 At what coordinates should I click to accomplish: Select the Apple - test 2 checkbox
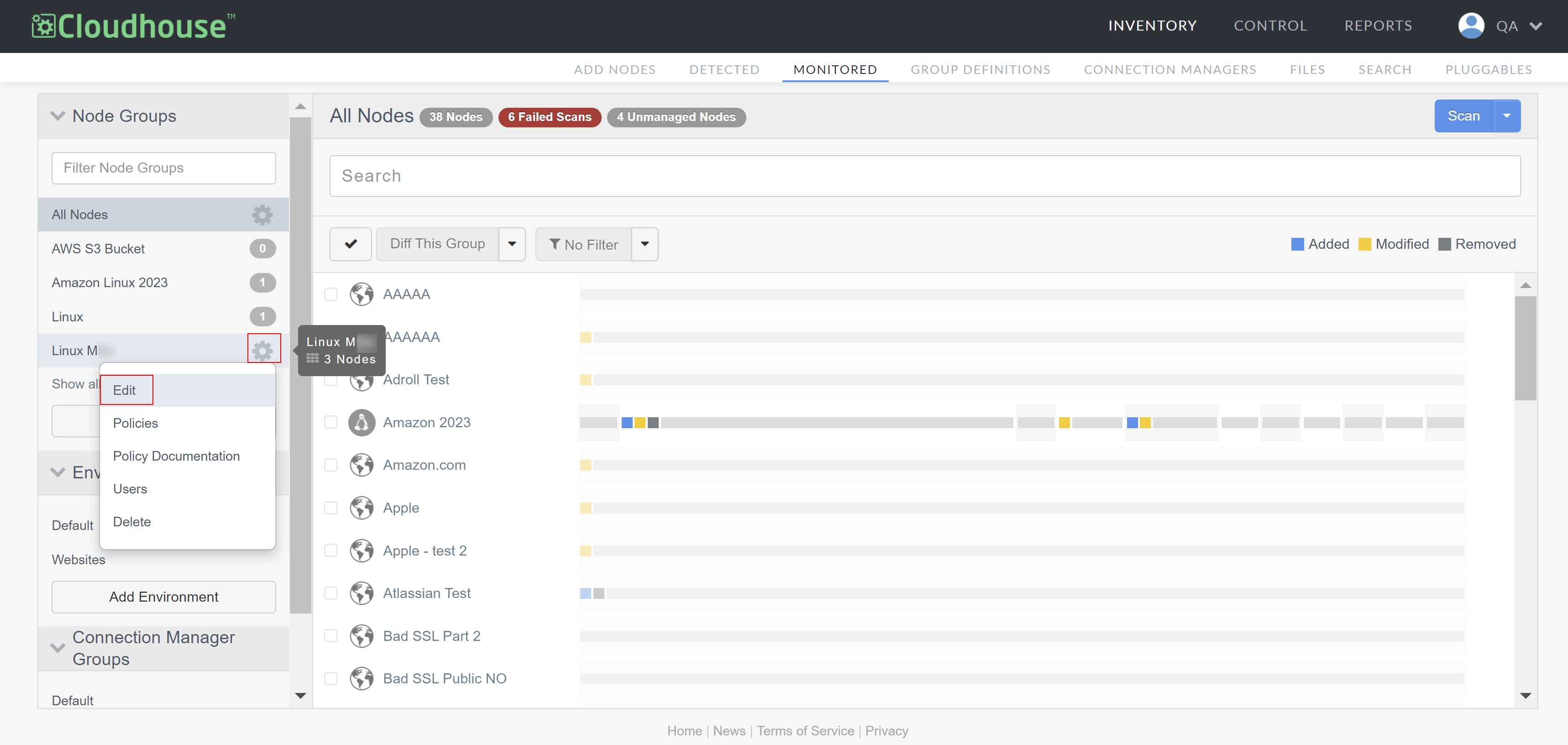tap(330, 551)
